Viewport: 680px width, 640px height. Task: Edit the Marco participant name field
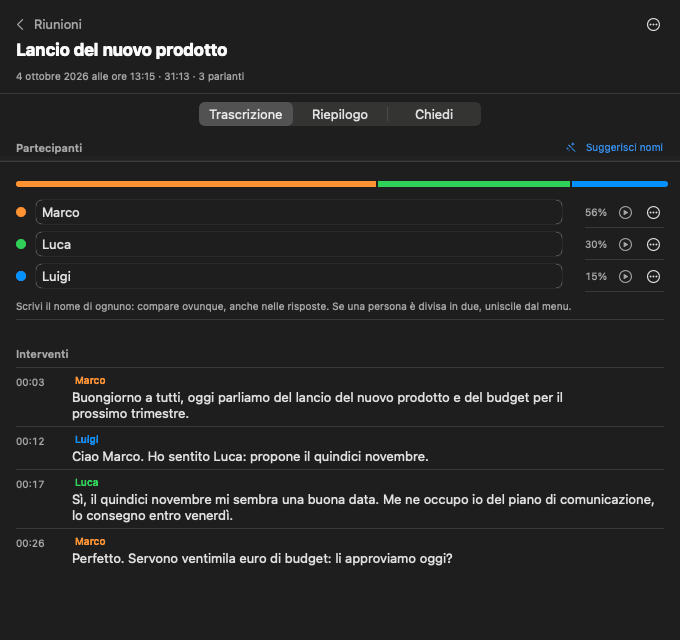click(x=299, y=212)
